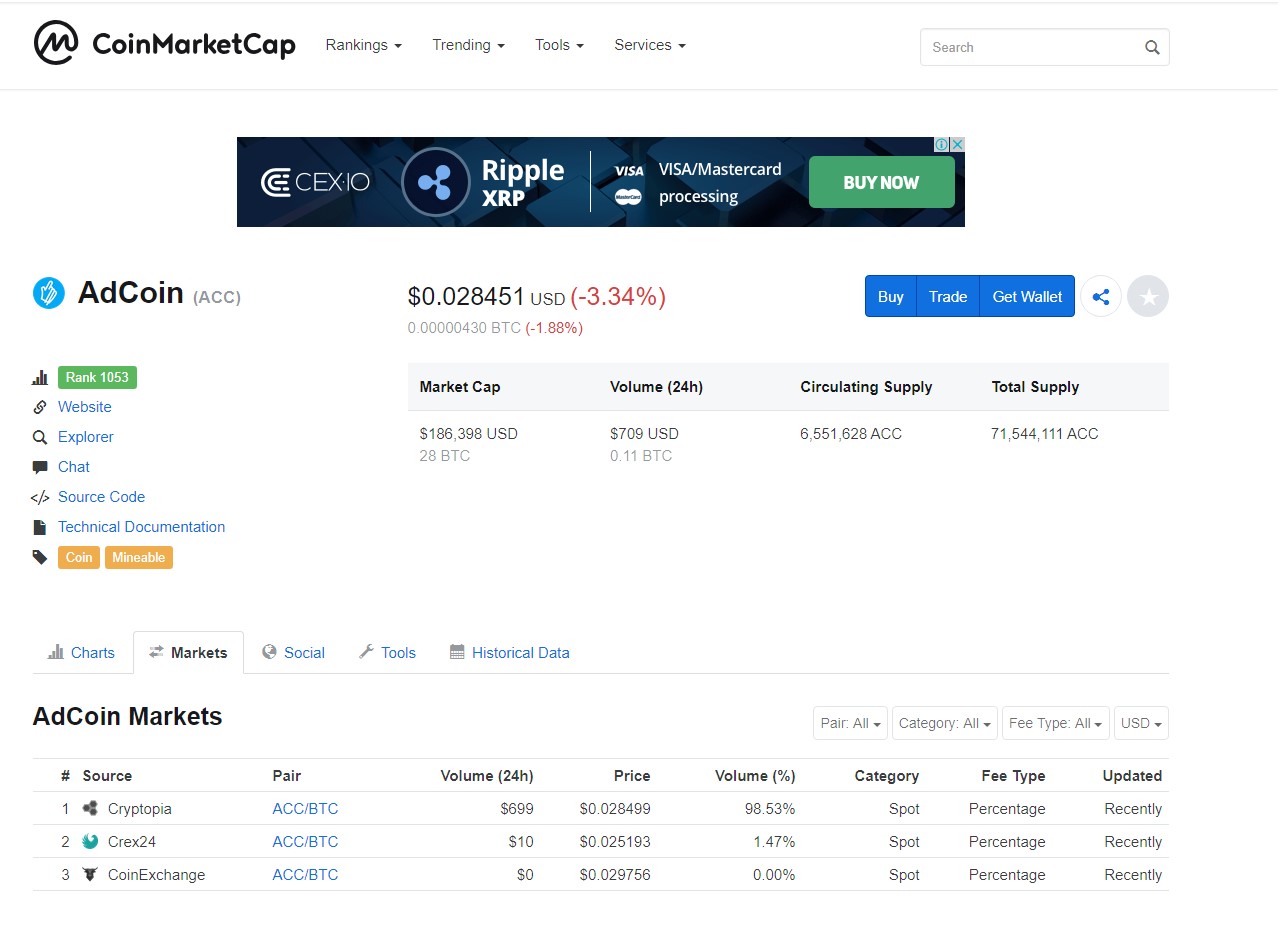This screenshot has height=927, width=1278.
Task: Open the Tools tab below coin info
Action: click(x=387, y=652)
